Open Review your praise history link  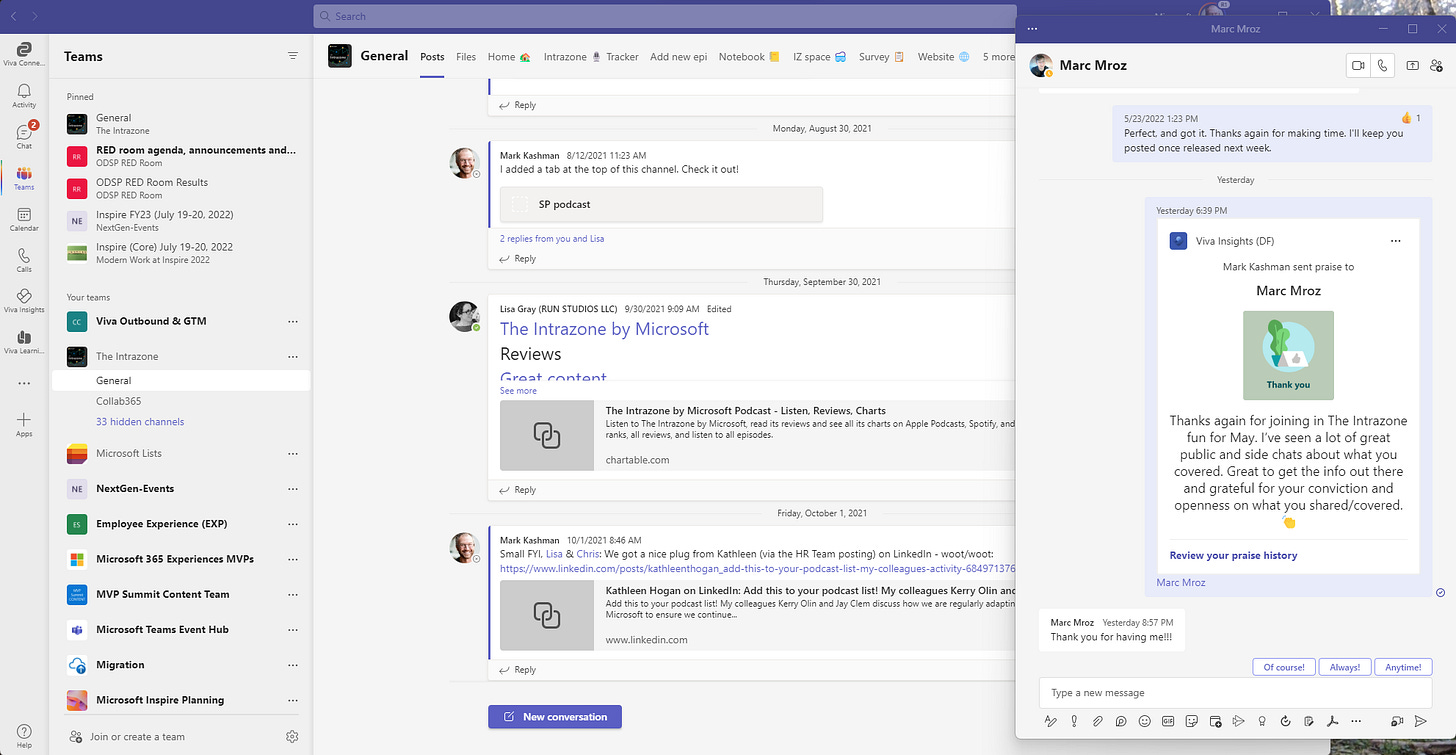coord(1233,555)
